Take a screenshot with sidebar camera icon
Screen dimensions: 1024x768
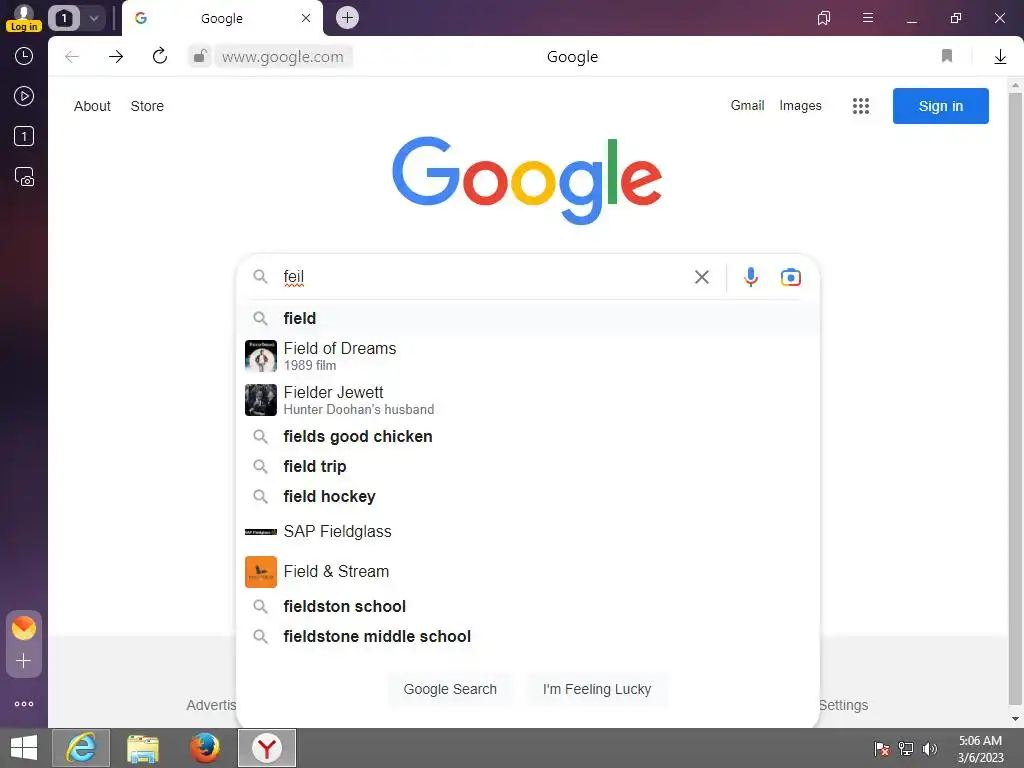(x=24, y=177)
